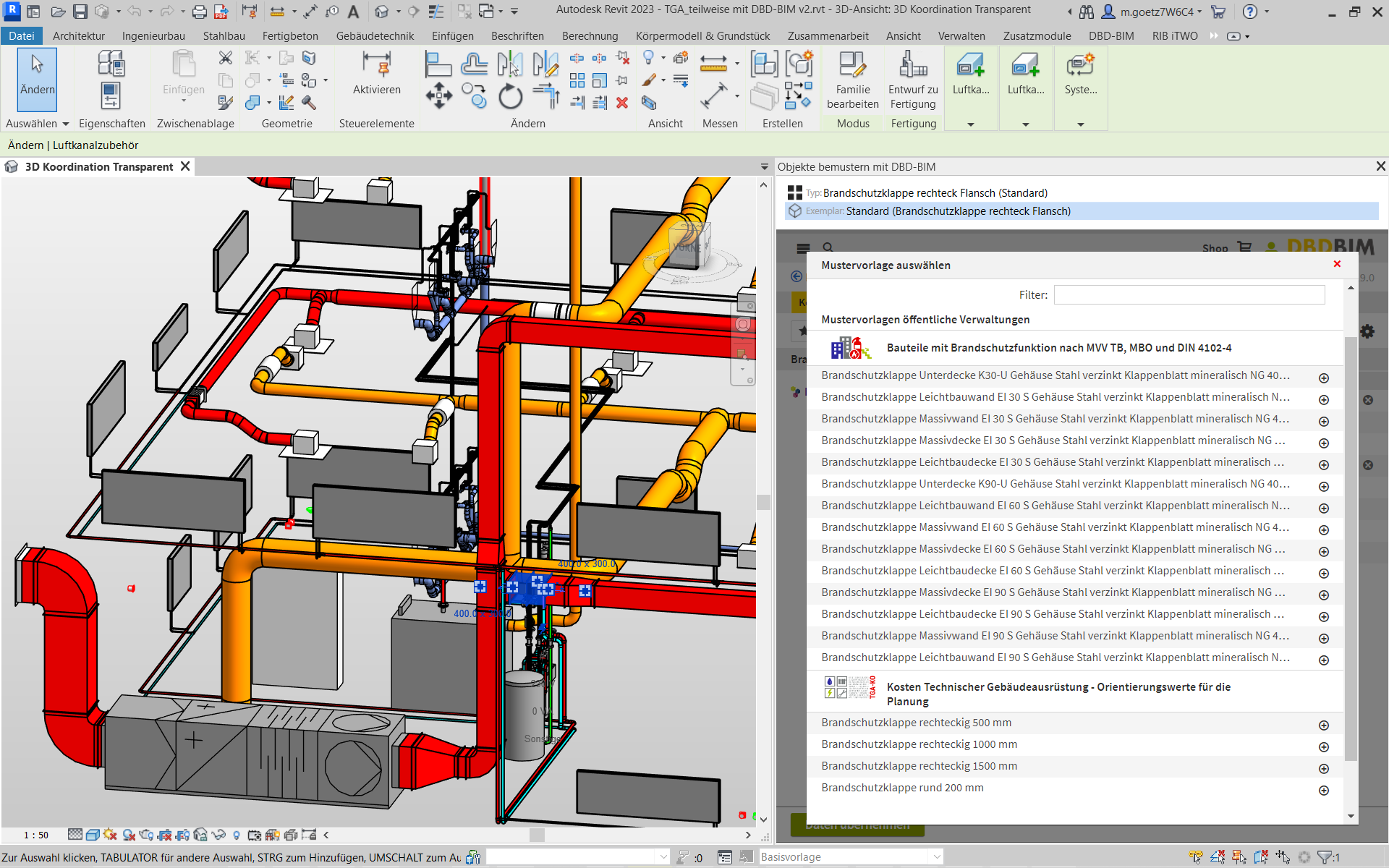
Task: Add Brandschutzklappe Unterdecke K30-U template via plus icon
Action: pyautogui.click(x=1324, y=378)
